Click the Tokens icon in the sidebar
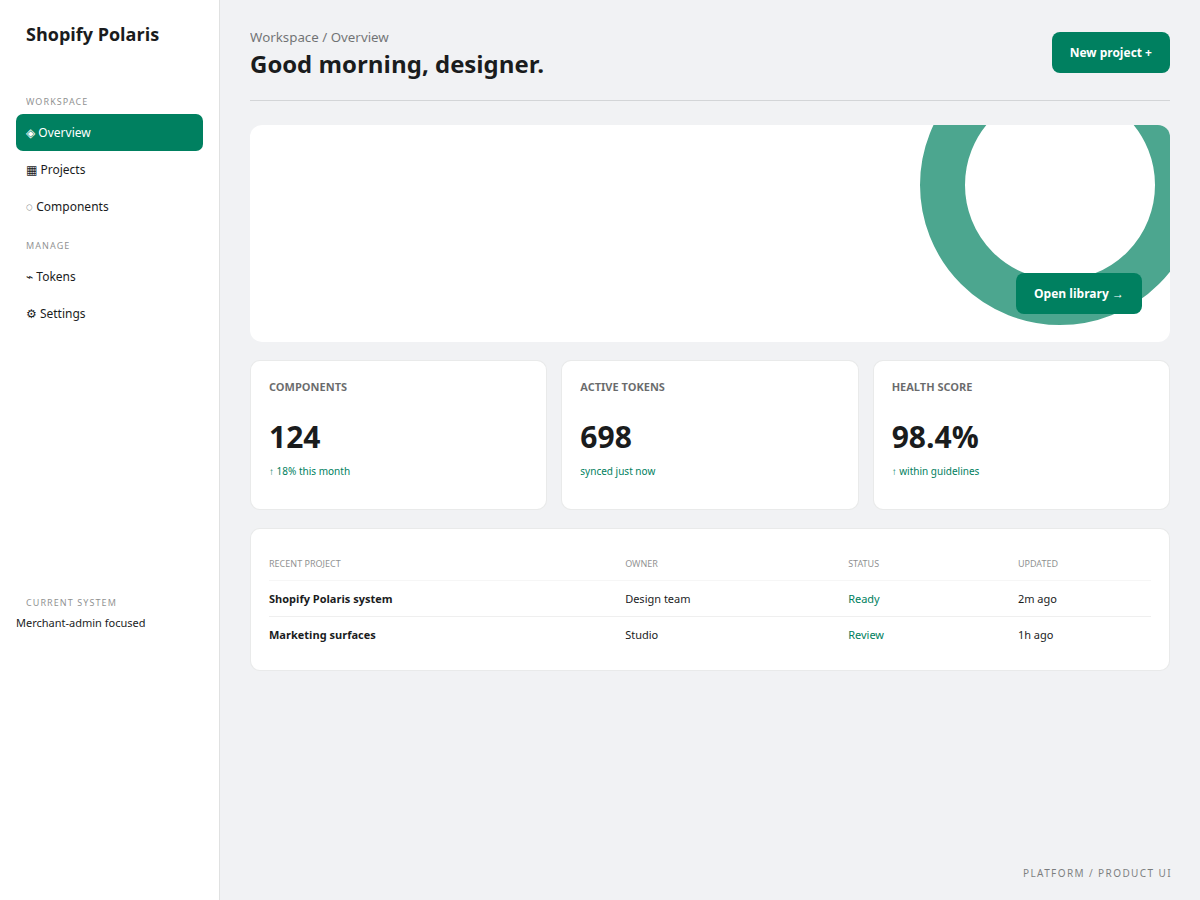Image resolution: width=1200 pixels, height=900 pixels. pyautogui.click(x=30, y=277)
